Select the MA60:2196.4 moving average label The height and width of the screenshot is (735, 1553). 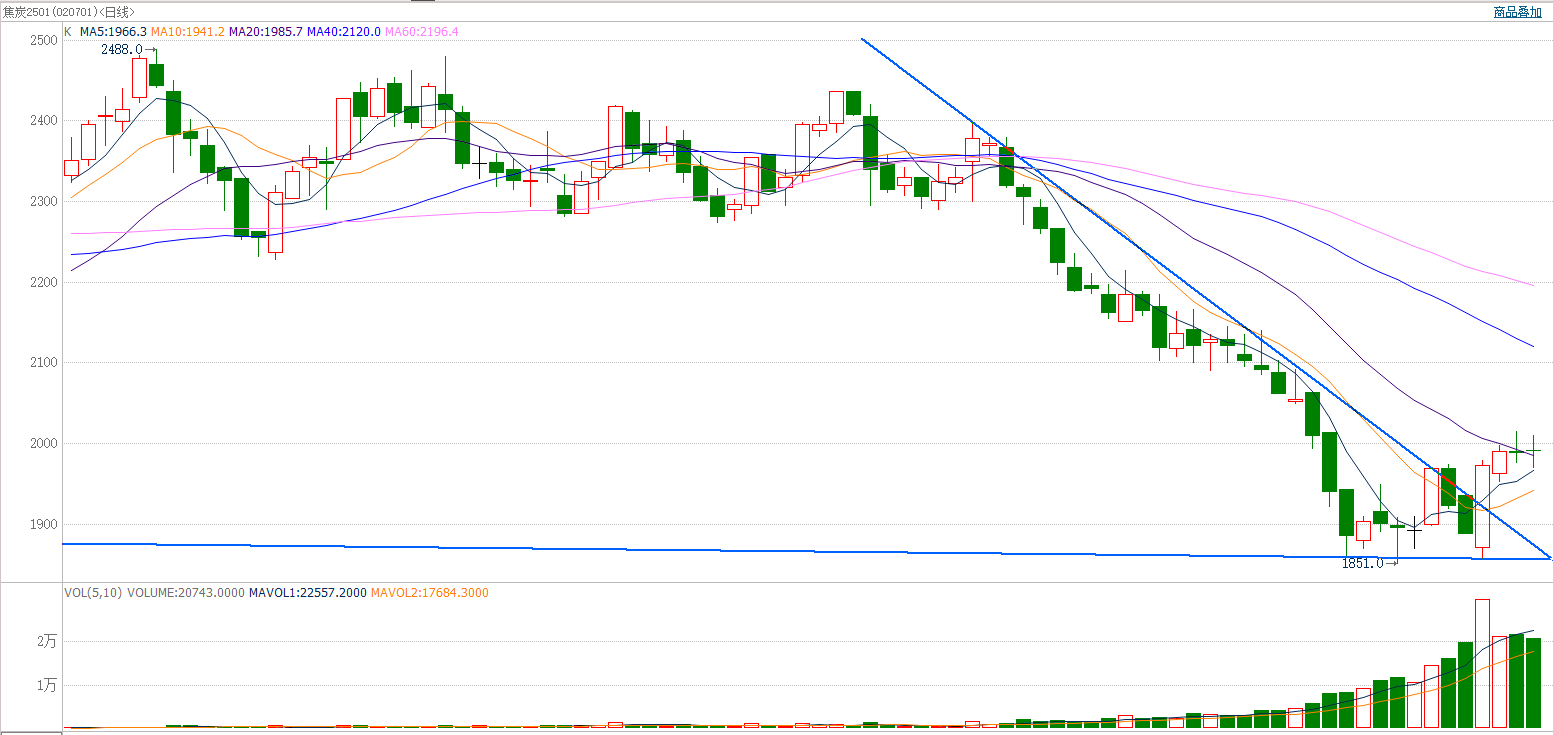point(421,32)
